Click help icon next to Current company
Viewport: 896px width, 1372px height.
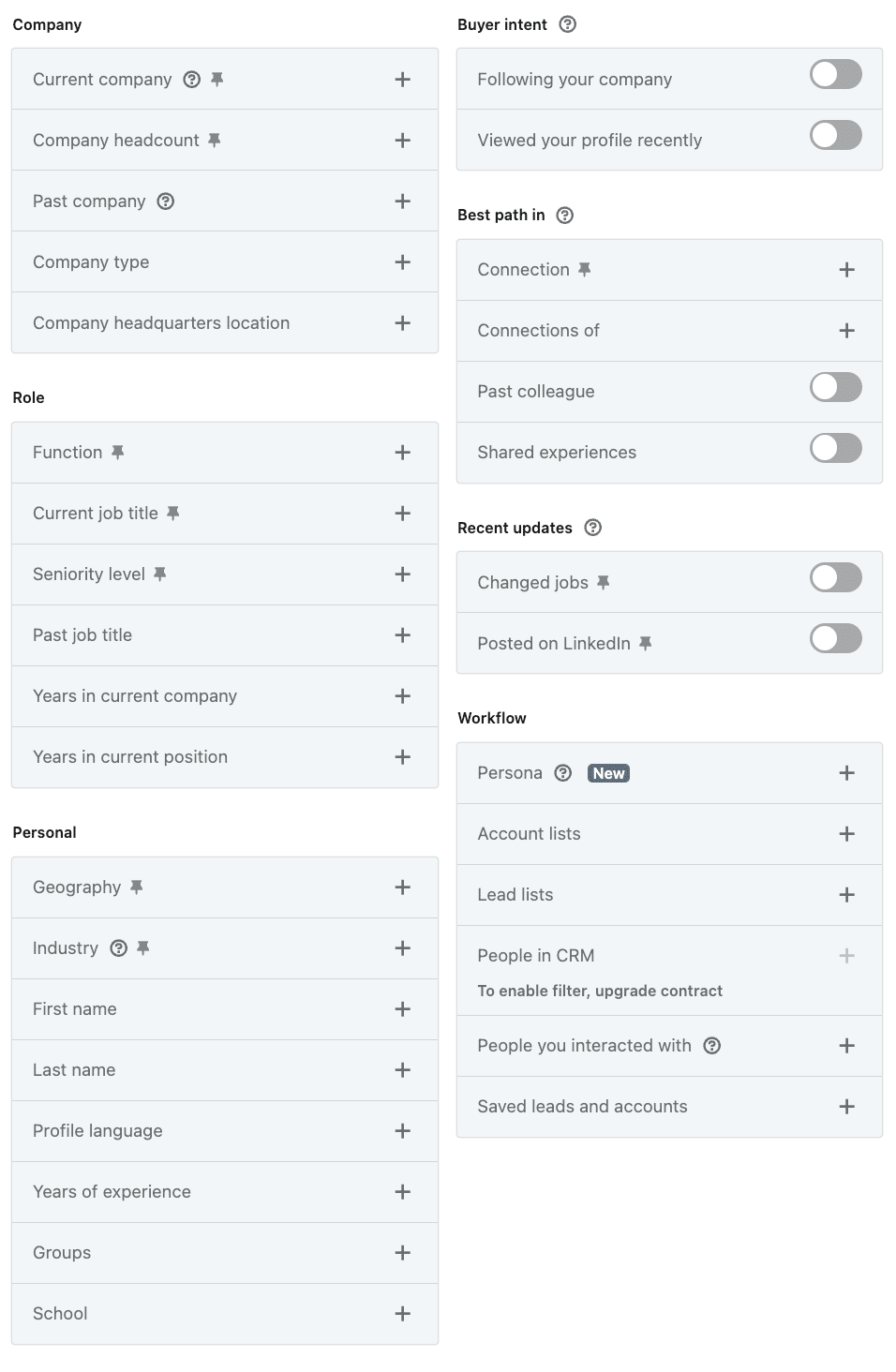191,80
